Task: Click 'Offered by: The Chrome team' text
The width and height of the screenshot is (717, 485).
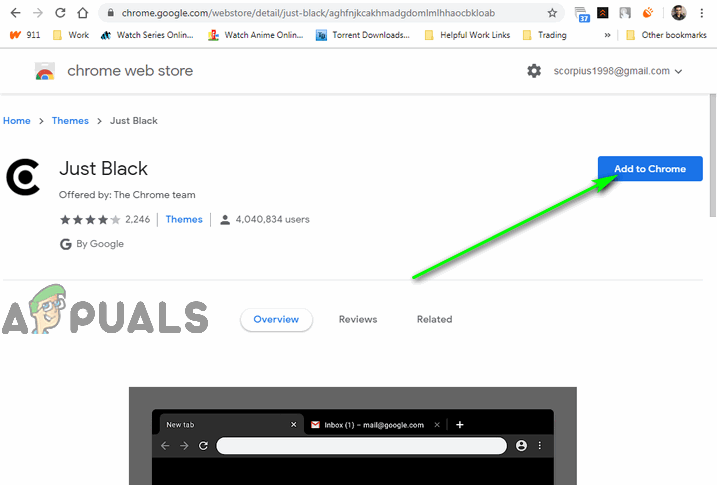Action: point(127,195)
